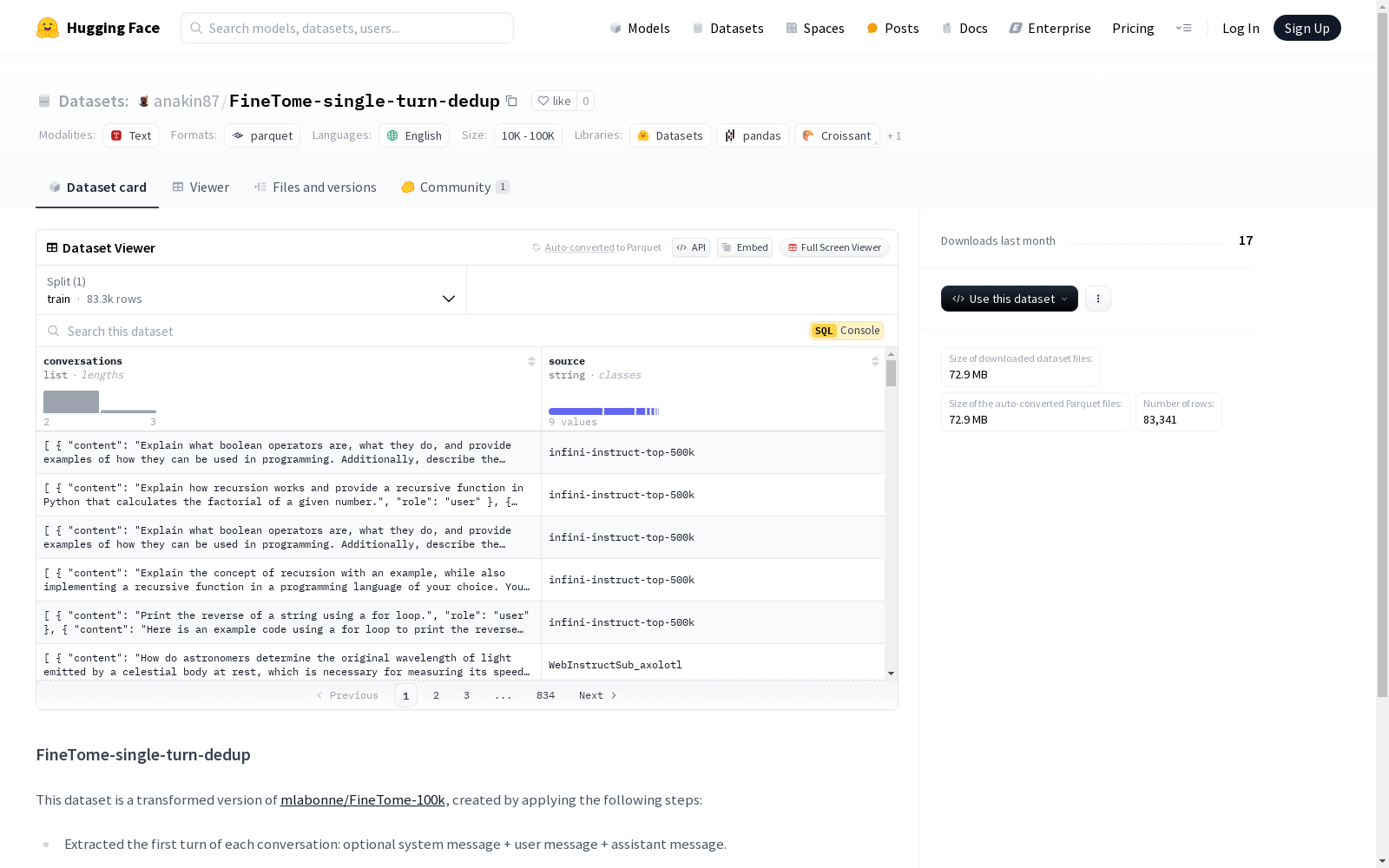This screenshot has height=868, width=1389.
Task: Go to Spaces
Action: [815, 28]
